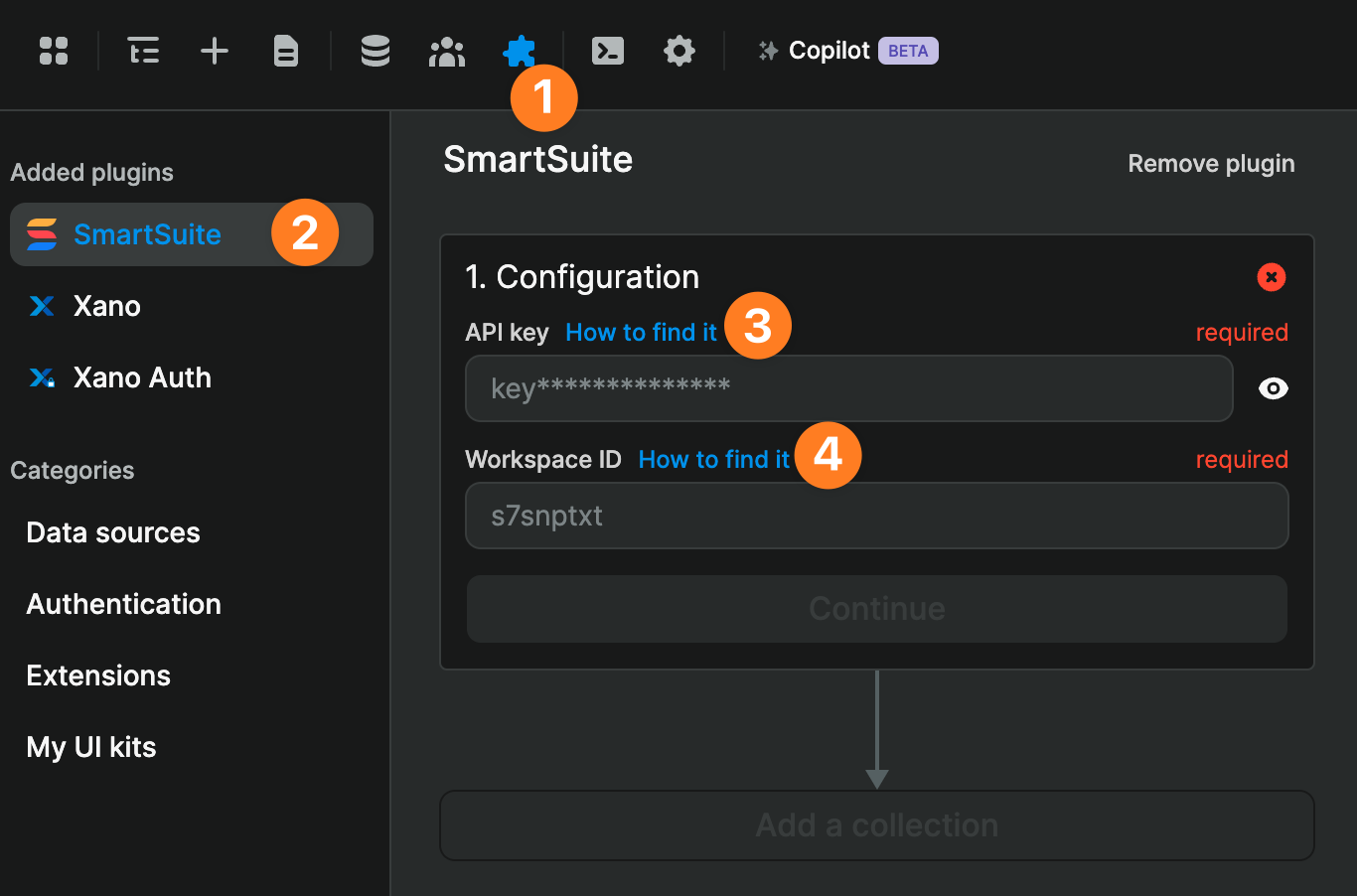Click the add element plus icon
1357x896 pixels.
point(214,51)
